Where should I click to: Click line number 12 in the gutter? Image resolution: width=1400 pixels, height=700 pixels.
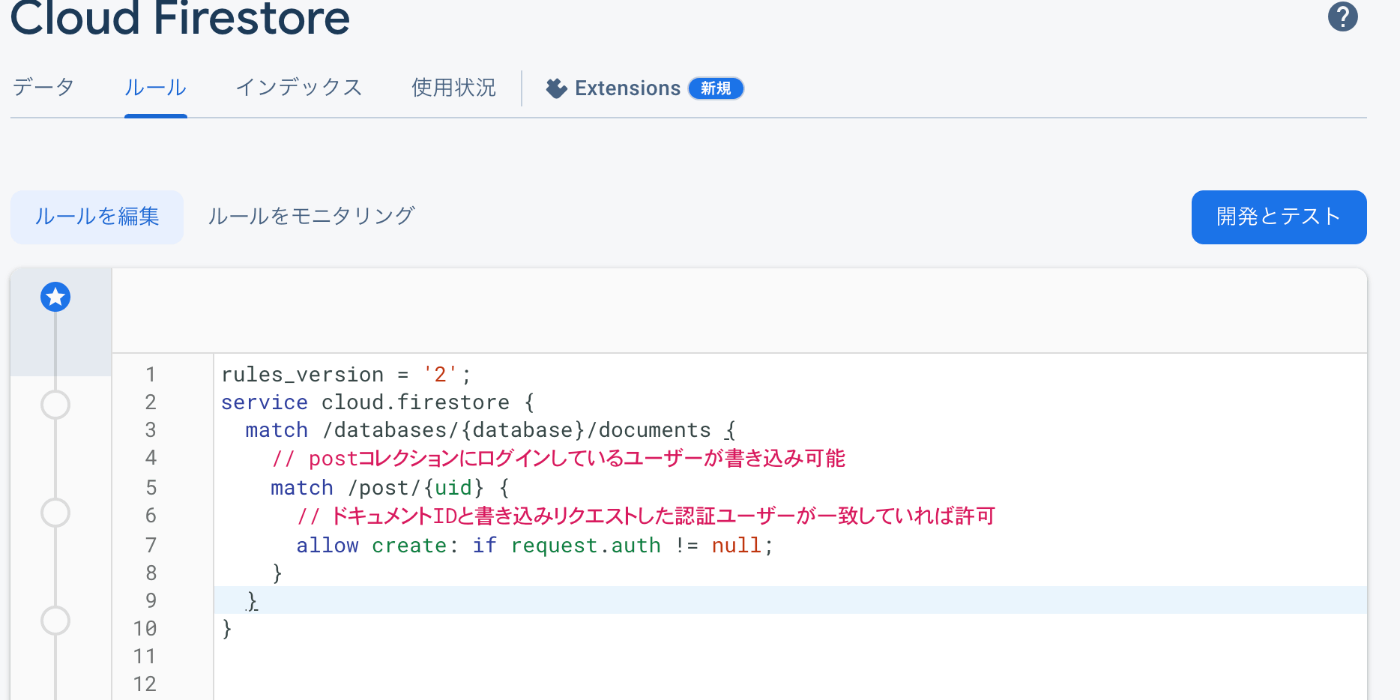point(145,684)
